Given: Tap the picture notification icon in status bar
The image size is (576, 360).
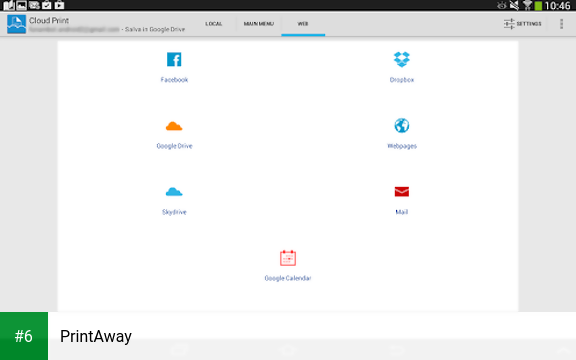Looking at the screenshot, I should [x=21, y=5].
